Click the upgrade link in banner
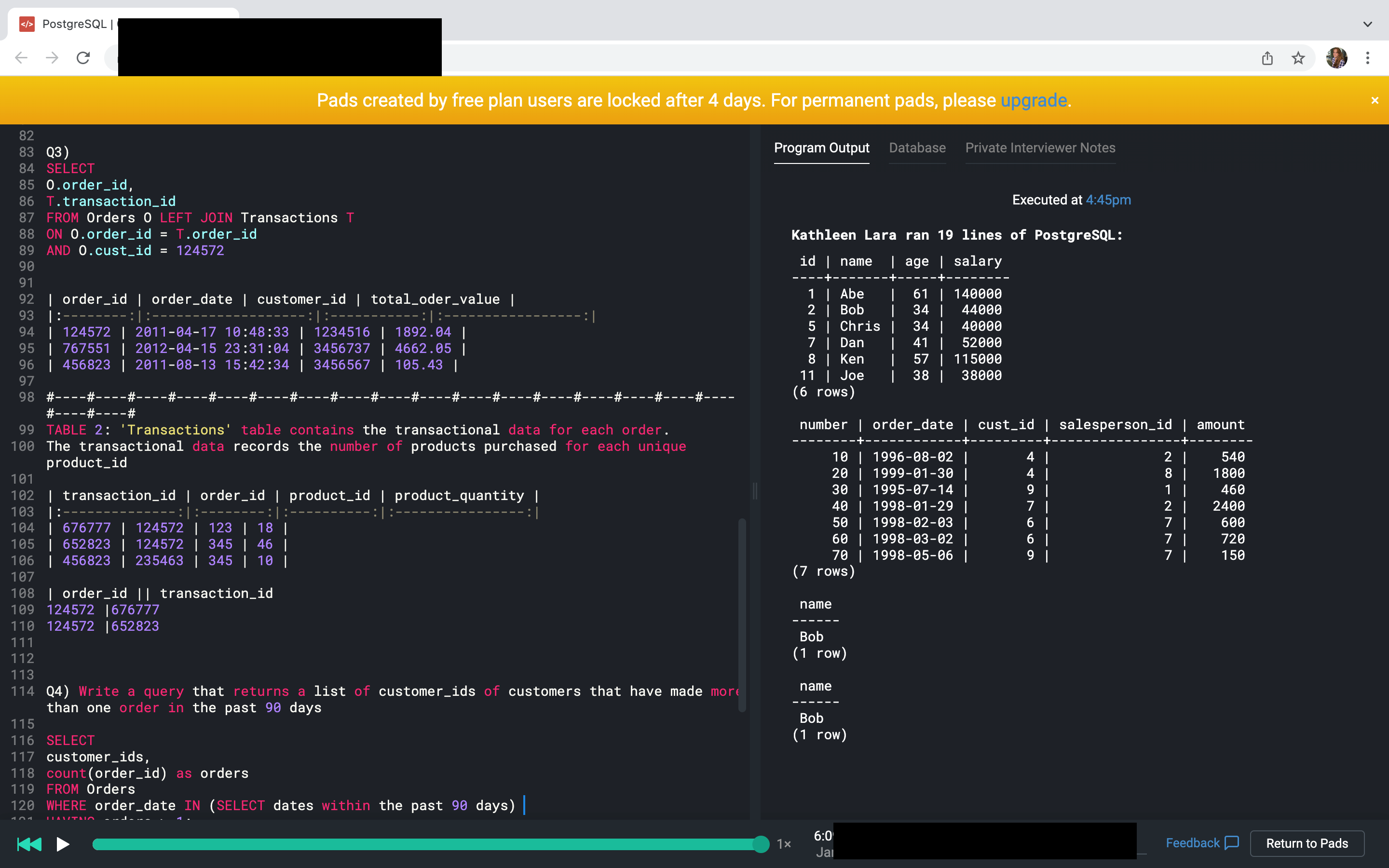The width and height of the screenshot is (1389, 868). point(1034,100)
